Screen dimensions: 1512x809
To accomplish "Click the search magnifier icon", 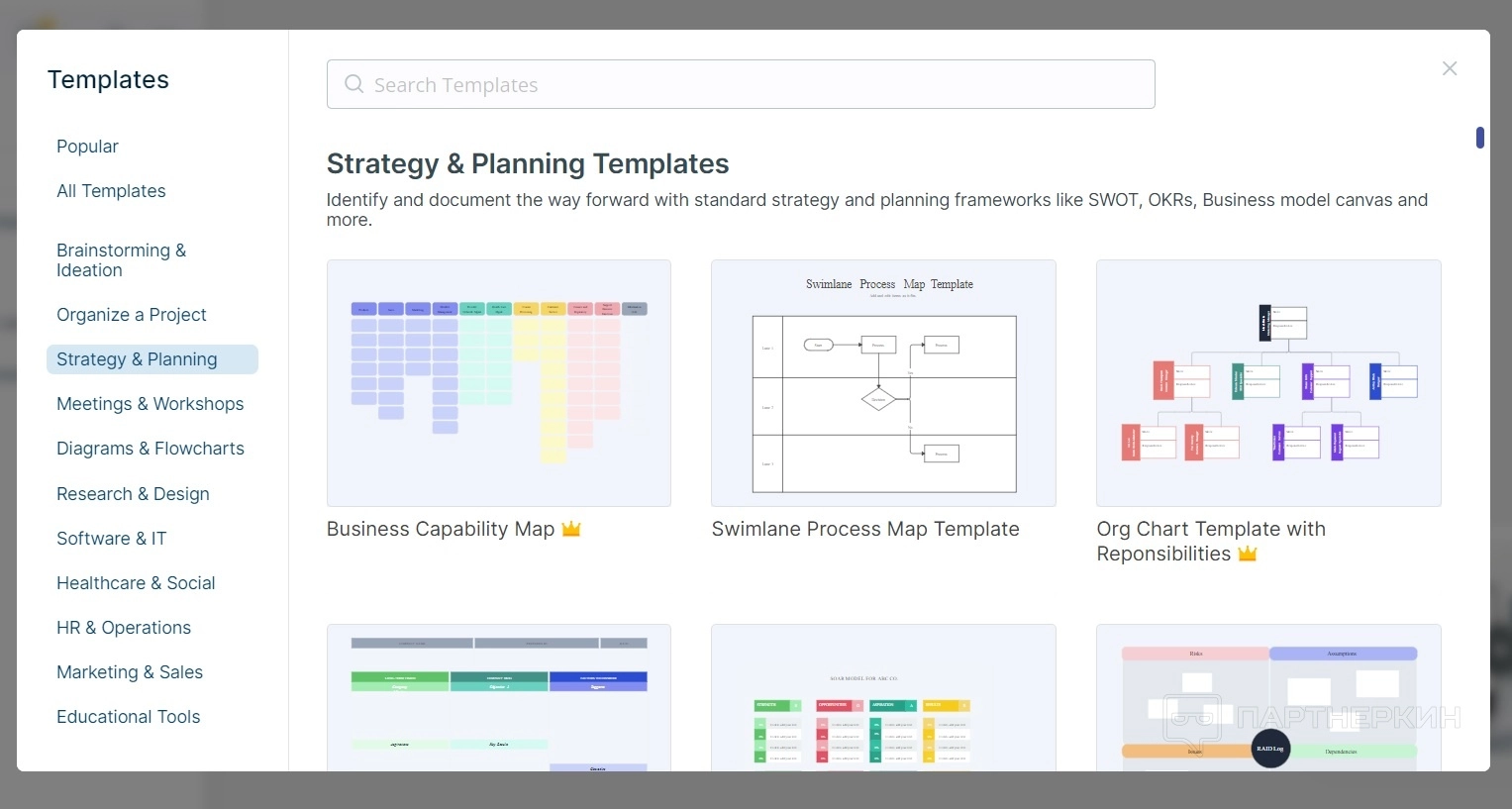I will point(353,84).
